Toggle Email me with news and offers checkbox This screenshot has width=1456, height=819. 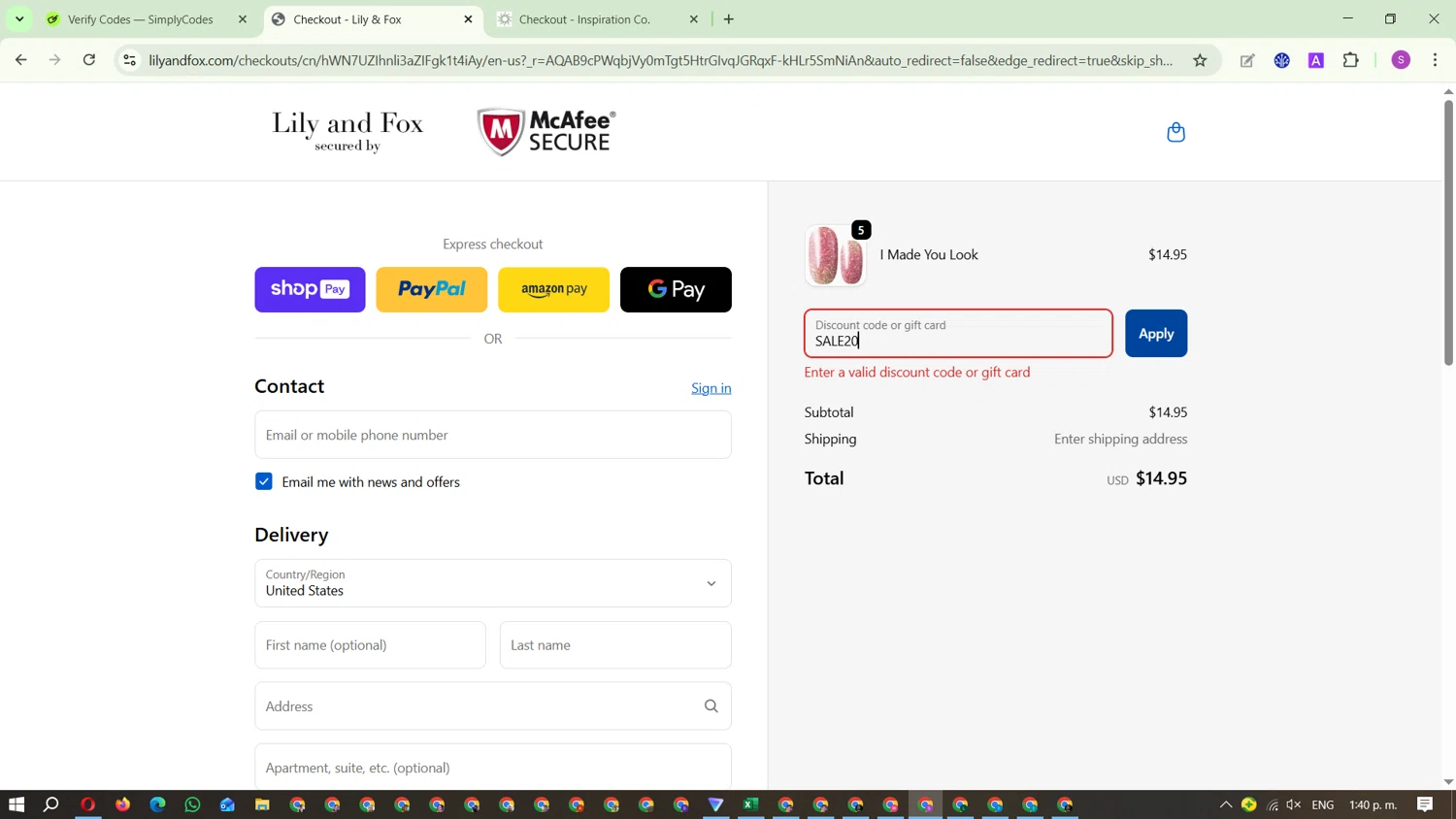click(x=264, y=481)
